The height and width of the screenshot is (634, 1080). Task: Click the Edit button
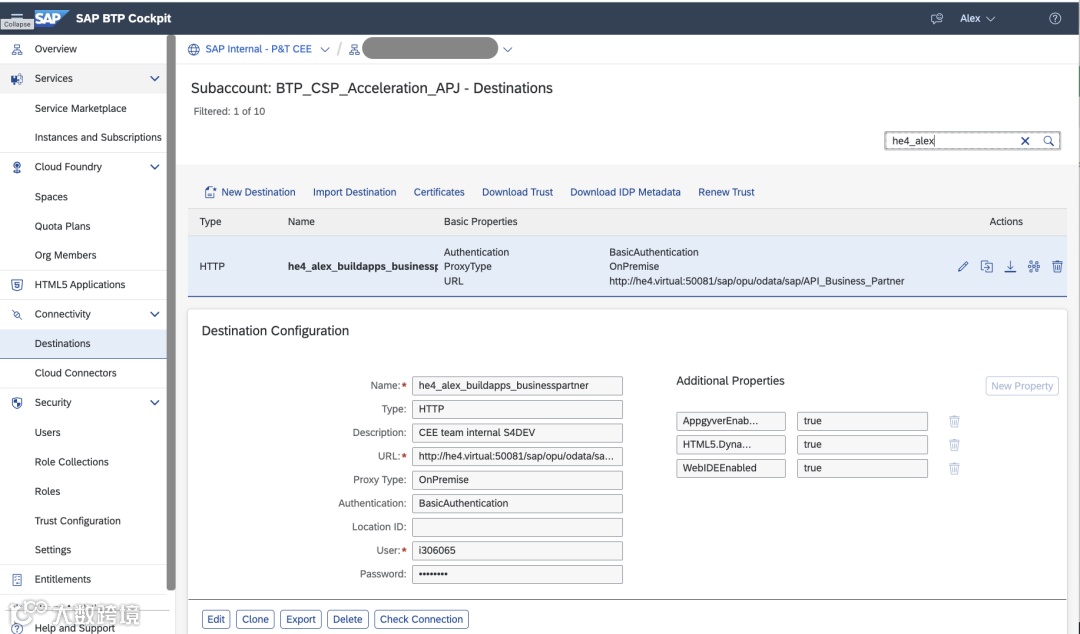point(216,620)
